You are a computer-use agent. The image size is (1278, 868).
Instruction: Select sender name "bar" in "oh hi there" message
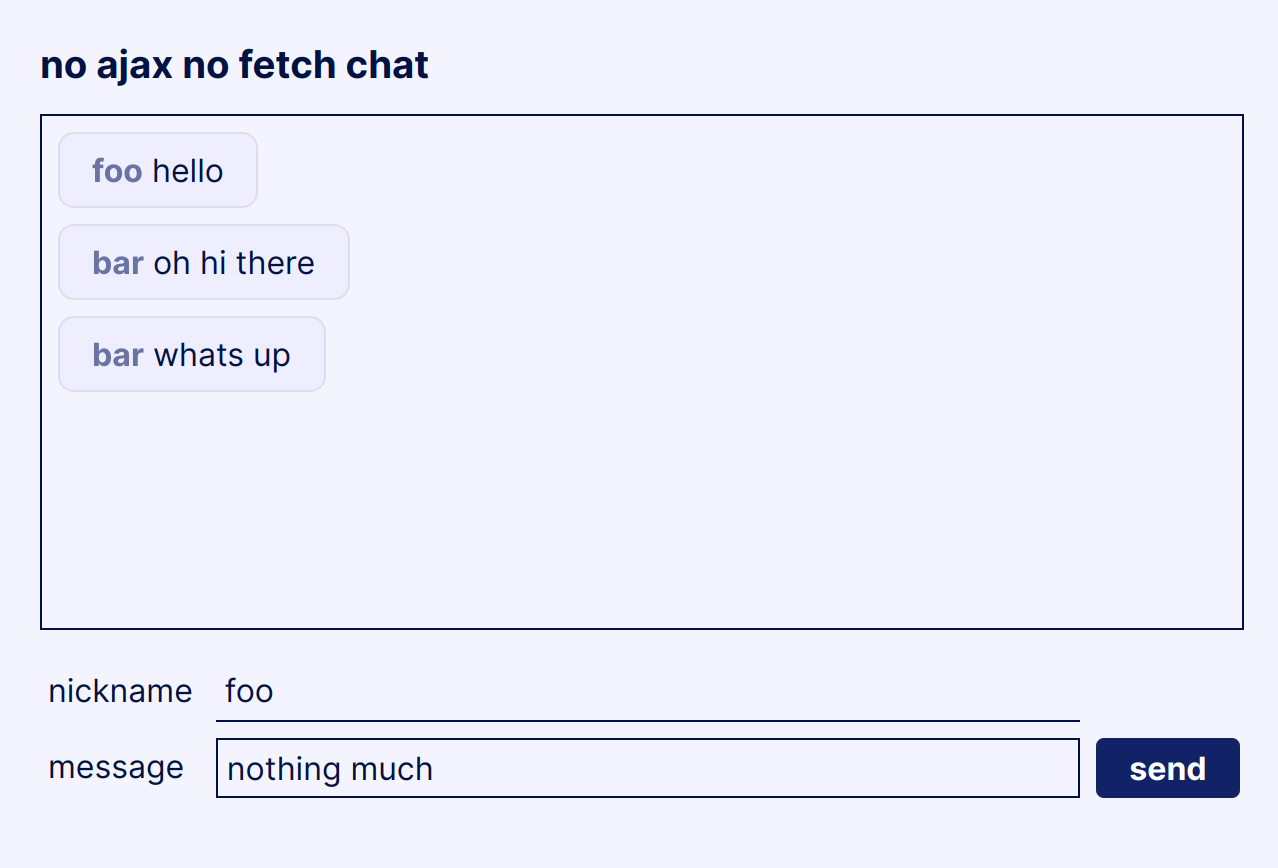[x=118, y=263]
